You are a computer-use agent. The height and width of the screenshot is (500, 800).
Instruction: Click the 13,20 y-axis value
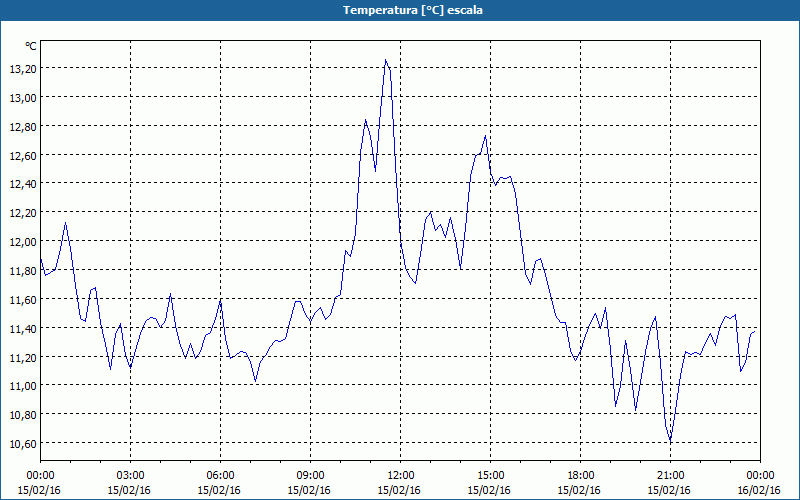[23, 69]
